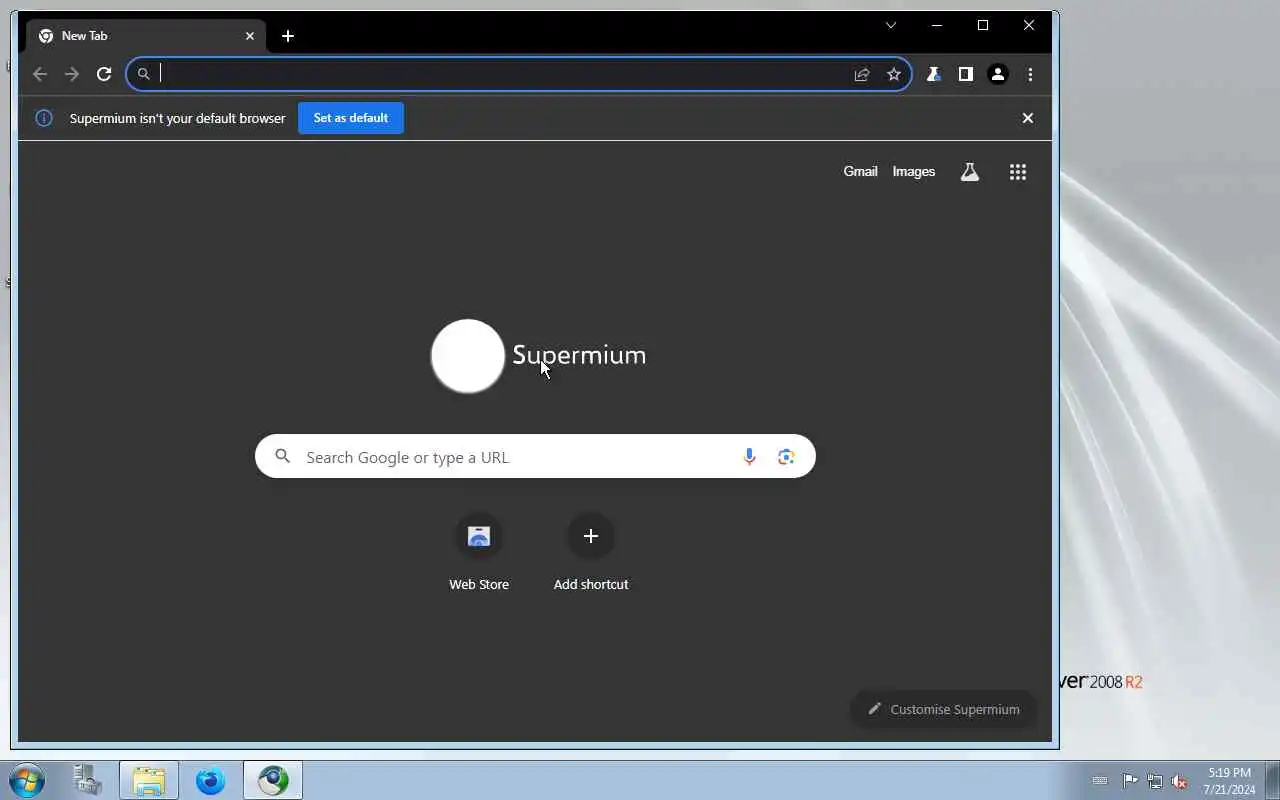Open the three-dot browser menu
The width and height of the screenshot is (1280, 800).
(1030, 74)
